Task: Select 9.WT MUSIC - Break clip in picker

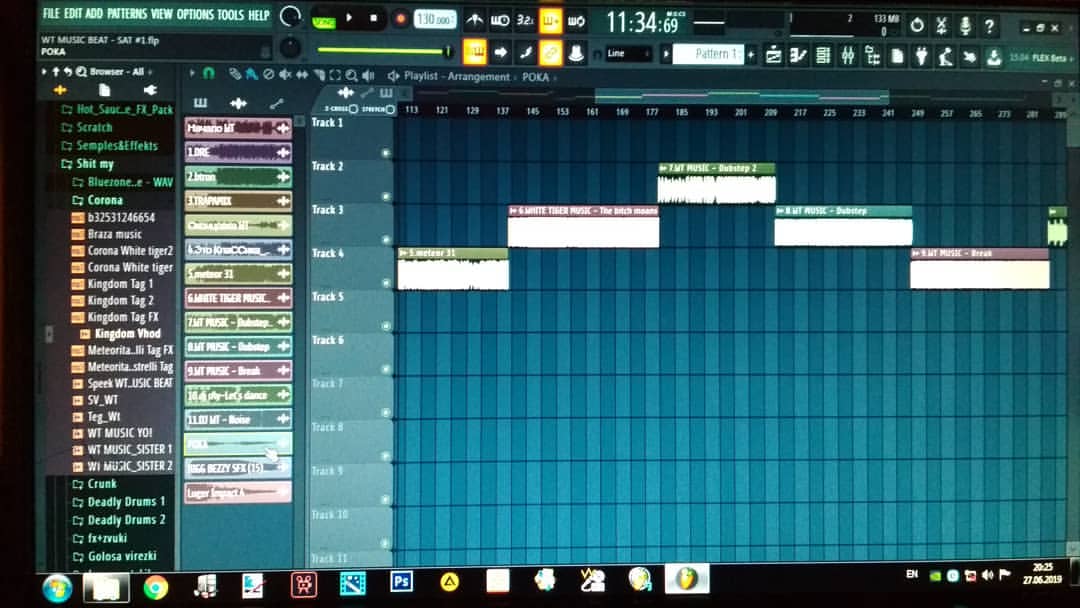Action: click(238, 370)
